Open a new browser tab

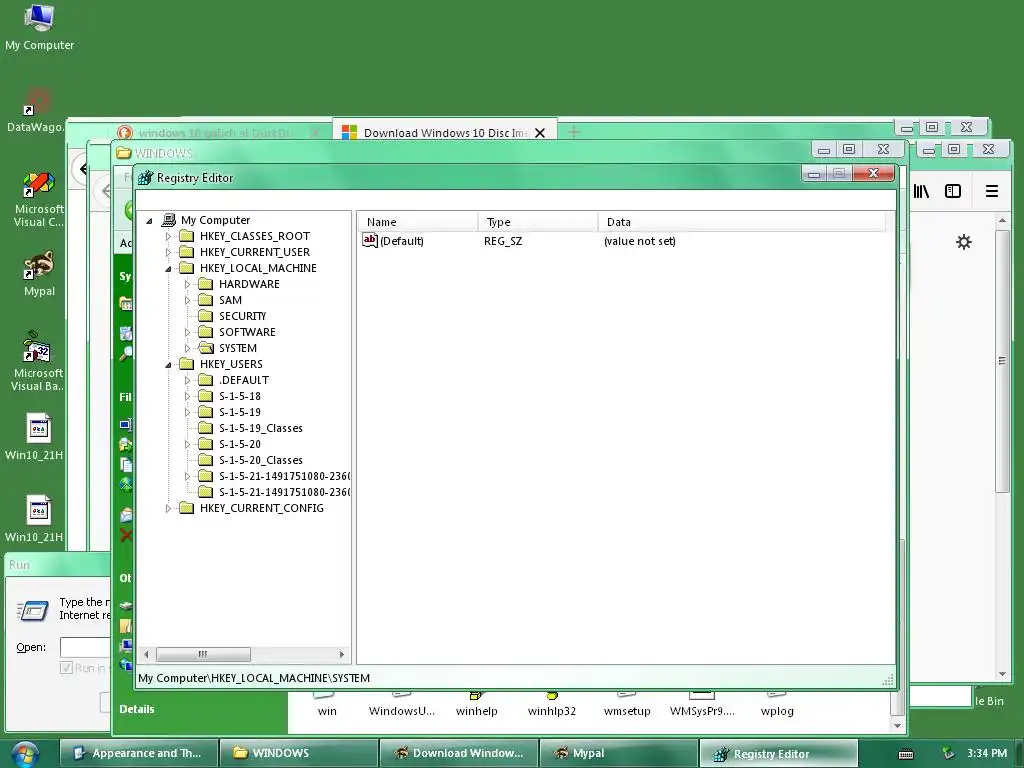pos(574,132)
